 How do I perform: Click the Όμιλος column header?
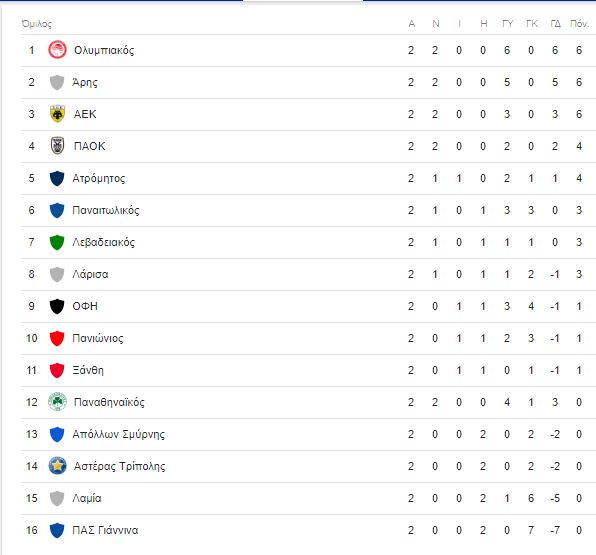pyautogui.click(x=37, y=24)
